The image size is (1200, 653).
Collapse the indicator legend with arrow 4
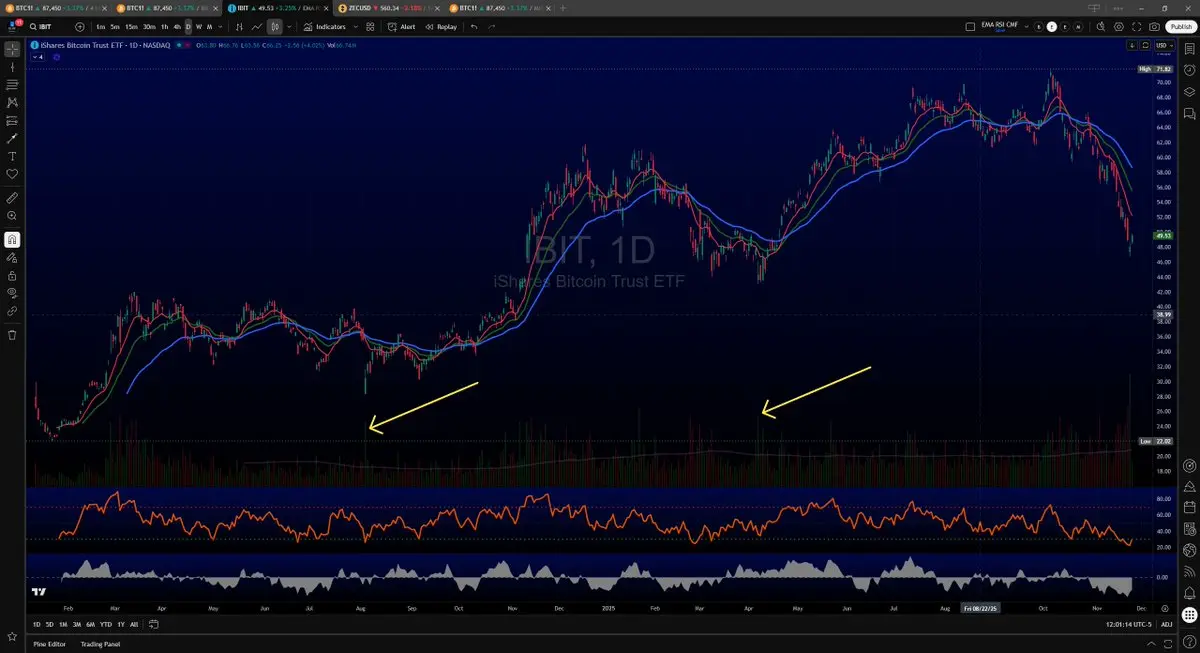click(x=40, y=57)
